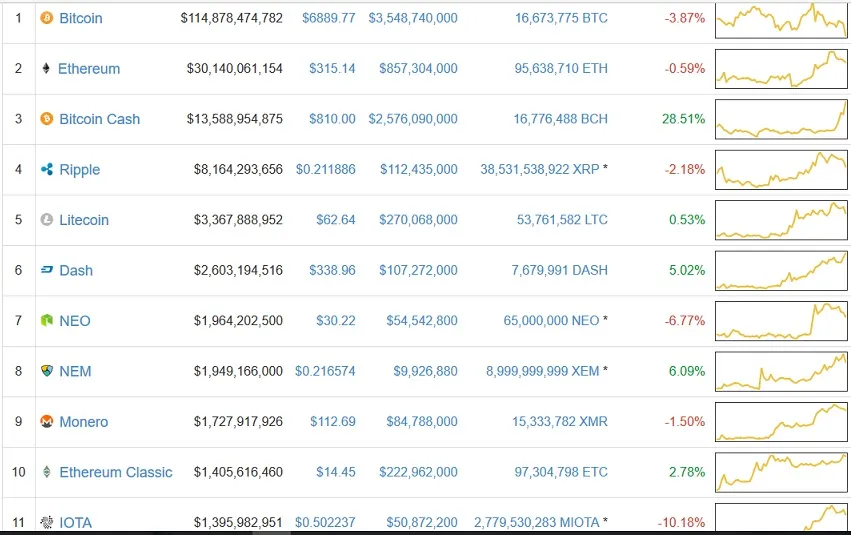This screenshot has height=535, width=851.
Task: Click supply 7,679,991 DASH
Action: (x=560, y=270)
